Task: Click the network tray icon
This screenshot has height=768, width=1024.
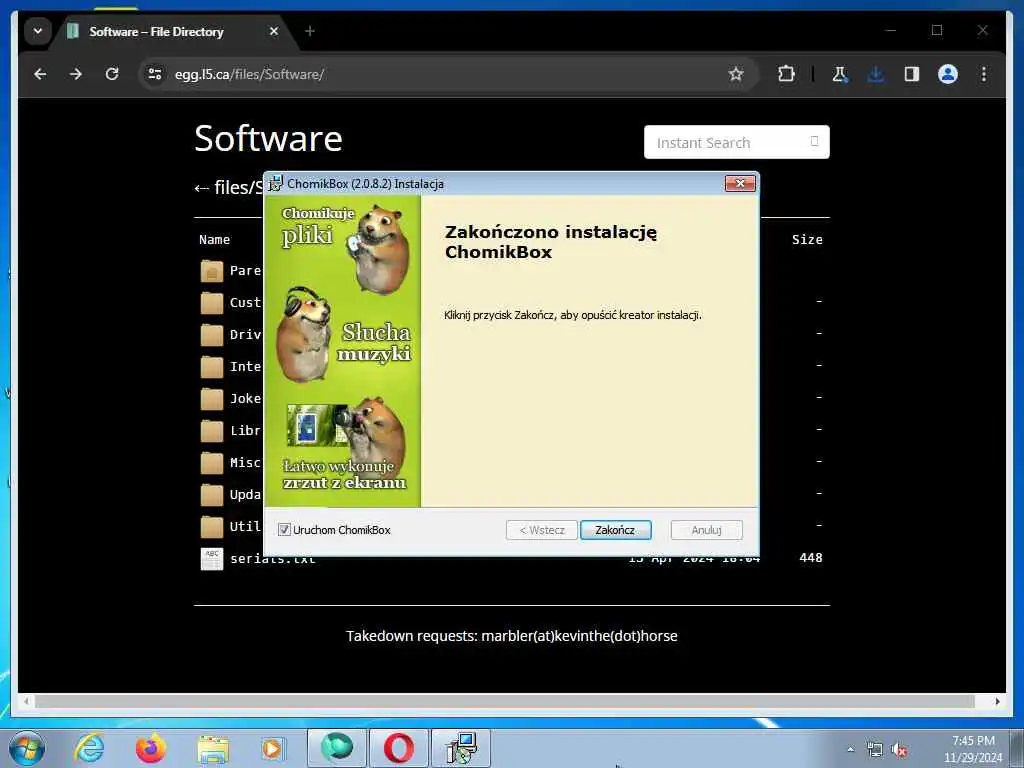Action: [874, 750]
